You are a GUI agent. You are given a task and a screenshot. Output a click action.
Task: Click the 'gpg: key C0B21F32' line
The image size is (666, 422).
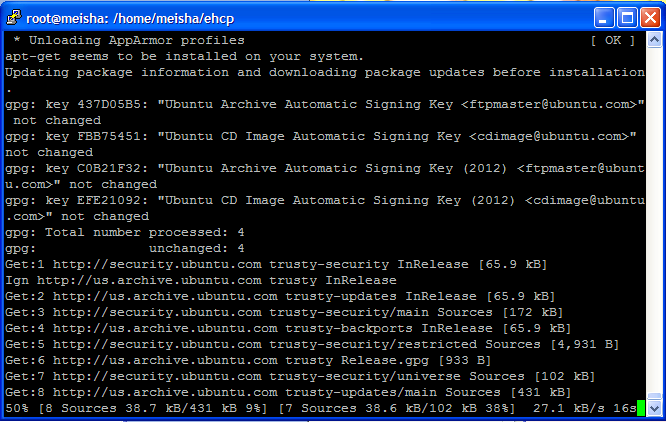(325, 169)
